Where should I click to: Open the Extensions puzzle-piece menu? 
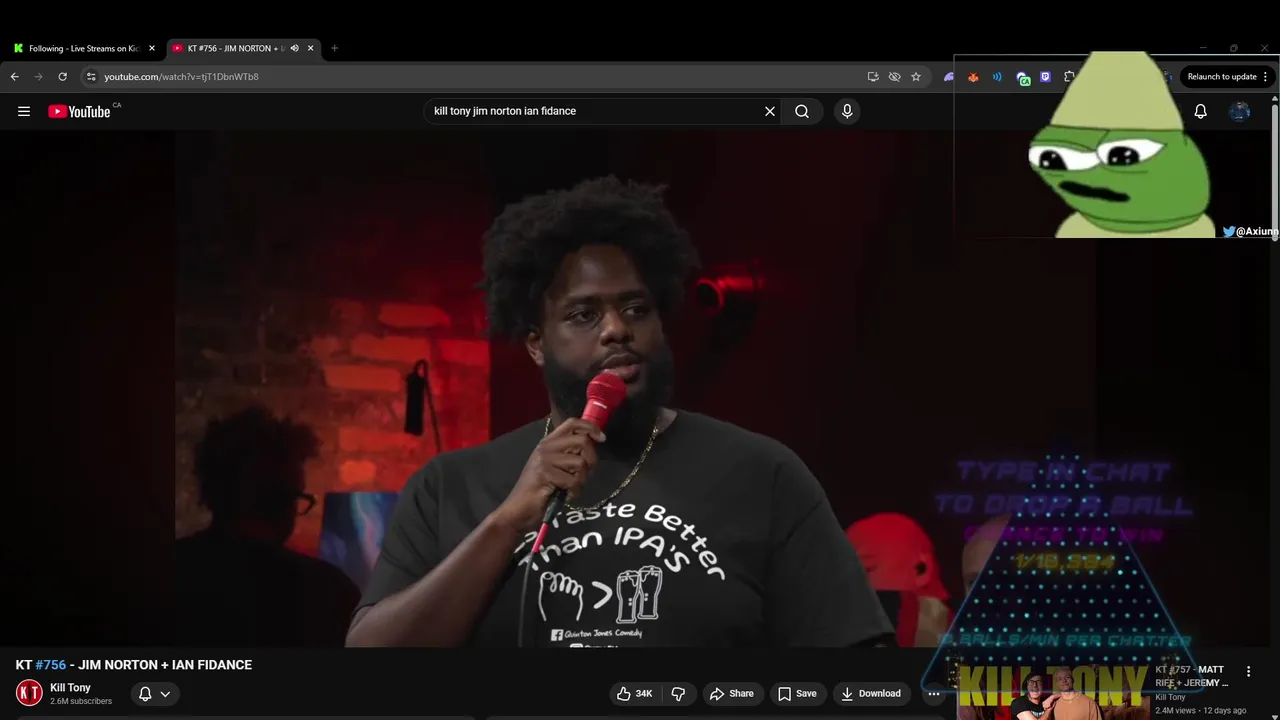[x=1070, y=76]
